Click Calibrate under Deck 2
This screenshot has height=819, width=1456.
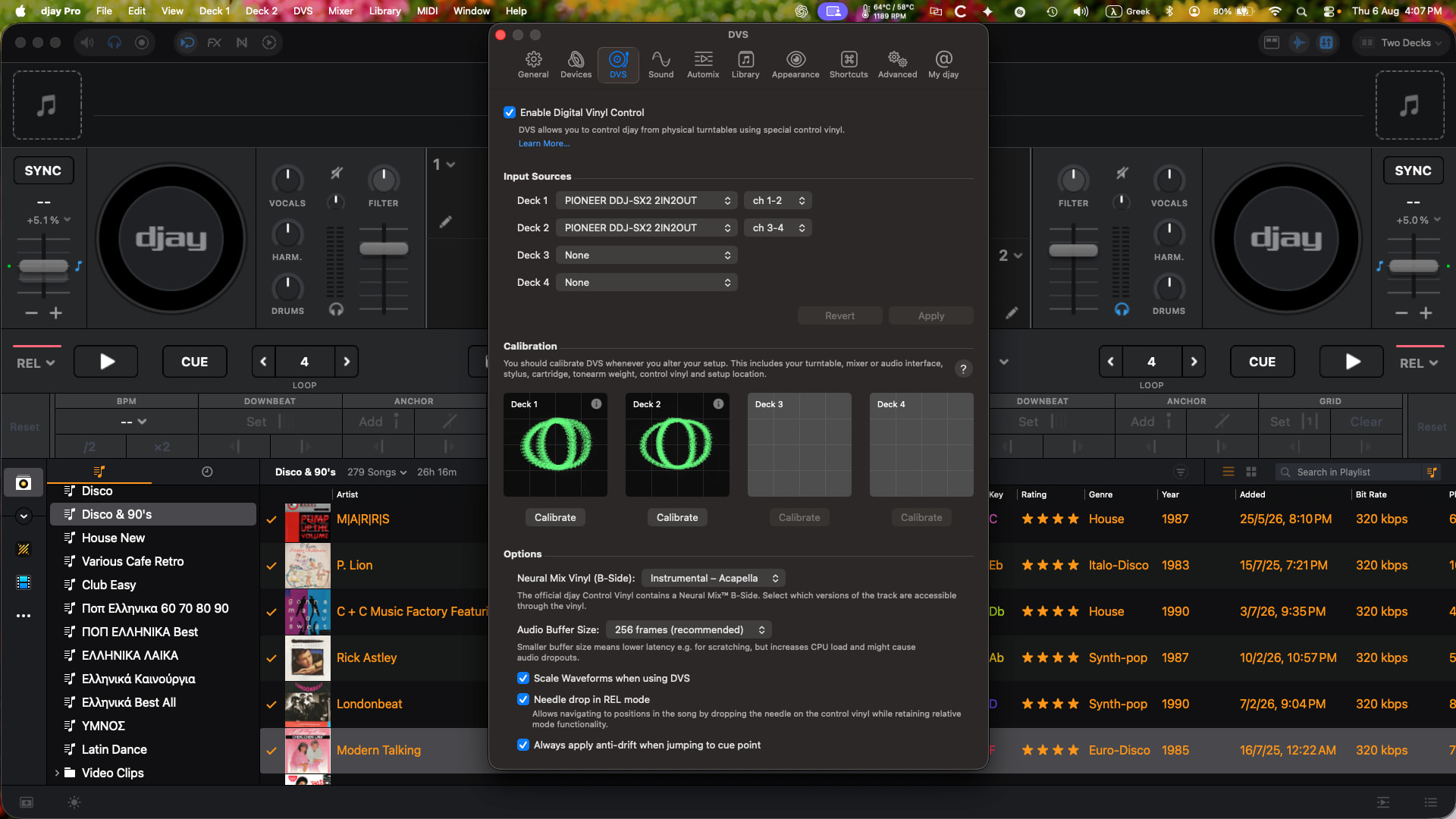(x=677, y=517)
